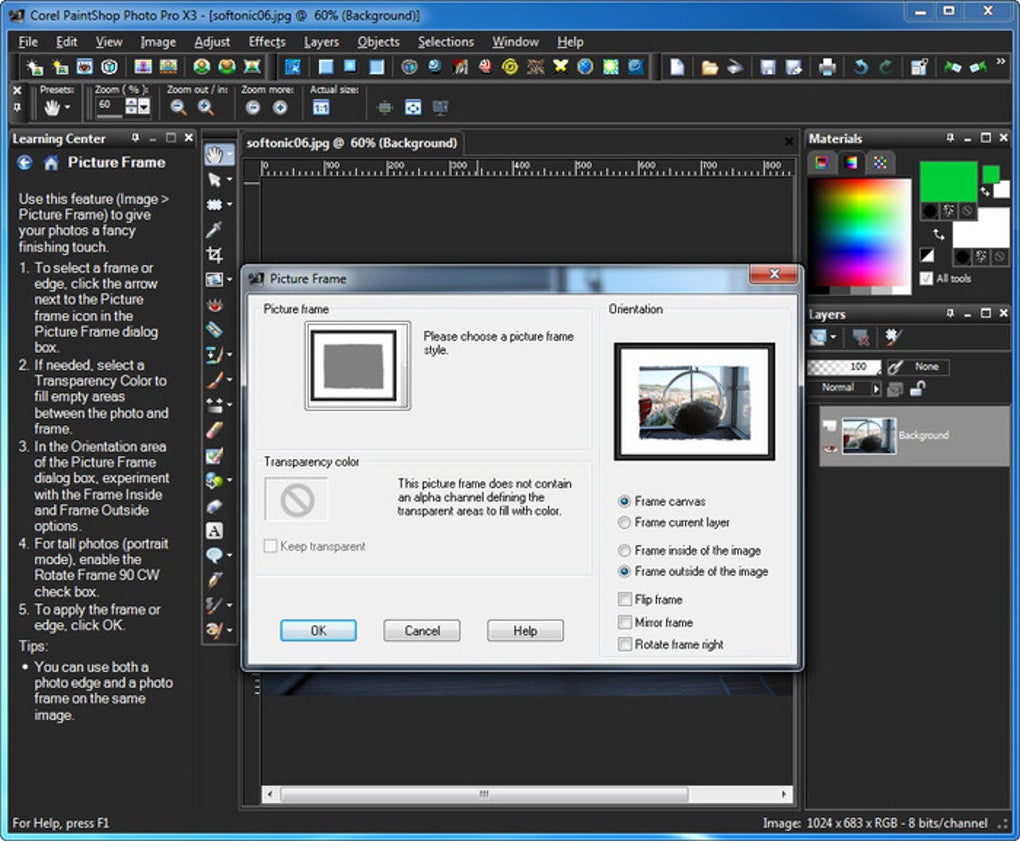This screenshot has width=1020, height=841.
Task: Expand the Normal blend mode dropdown
Action: click(x=876, y=388)
